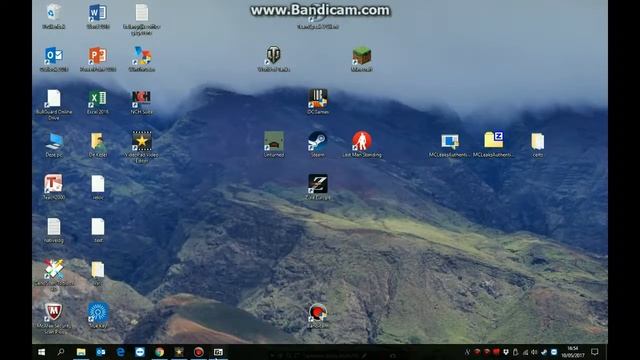The width and height of the screenshot is (640, 360).
Task: Click the Windows Start button
Action: pos(41,352)
